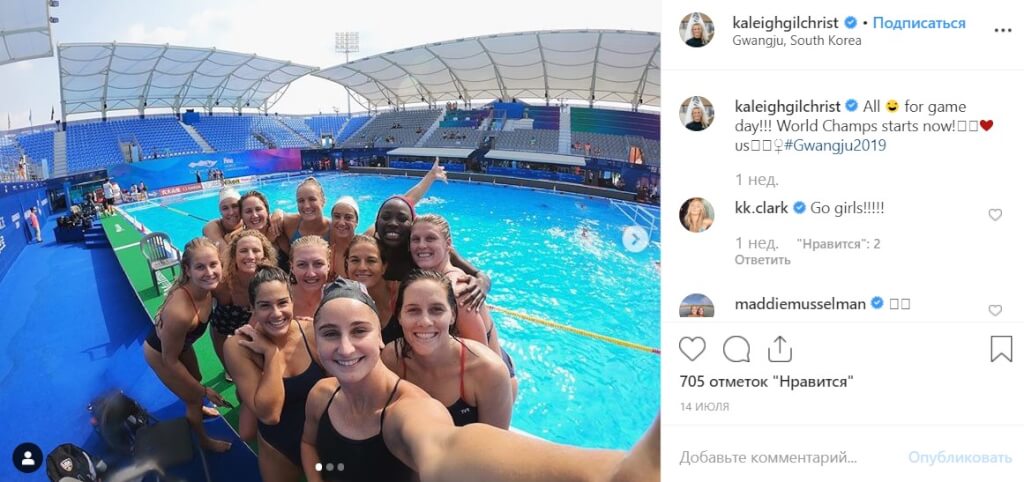Open comments via speech bubble icon
The width and height of the screenshot is (1024, 482).
pos(736,349)
